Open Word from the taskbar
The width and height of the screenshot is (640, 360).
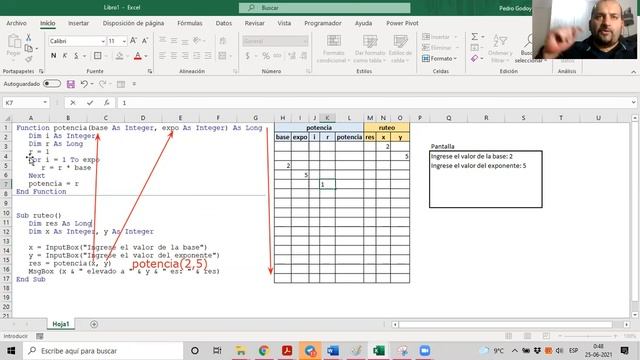333,351
